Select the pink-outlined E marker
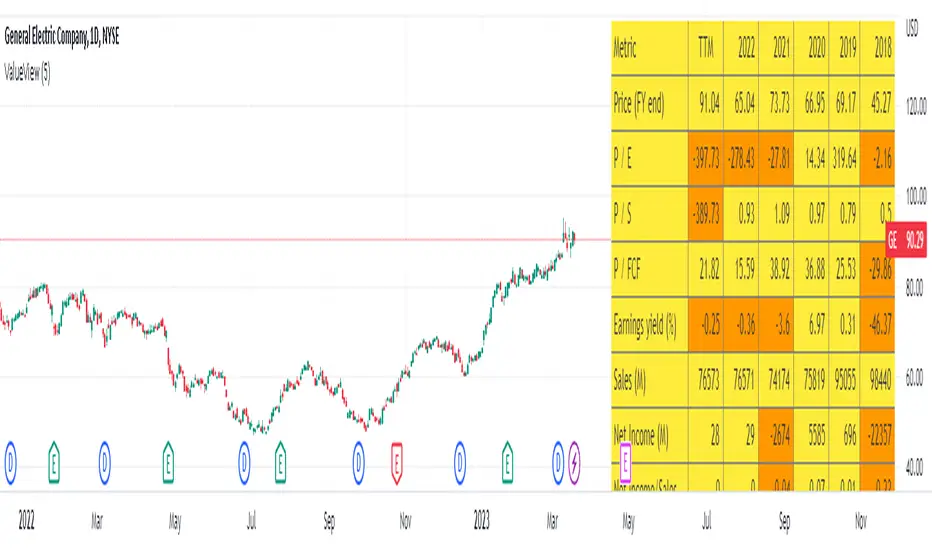932x550 pixels. (x=626, y=461)
